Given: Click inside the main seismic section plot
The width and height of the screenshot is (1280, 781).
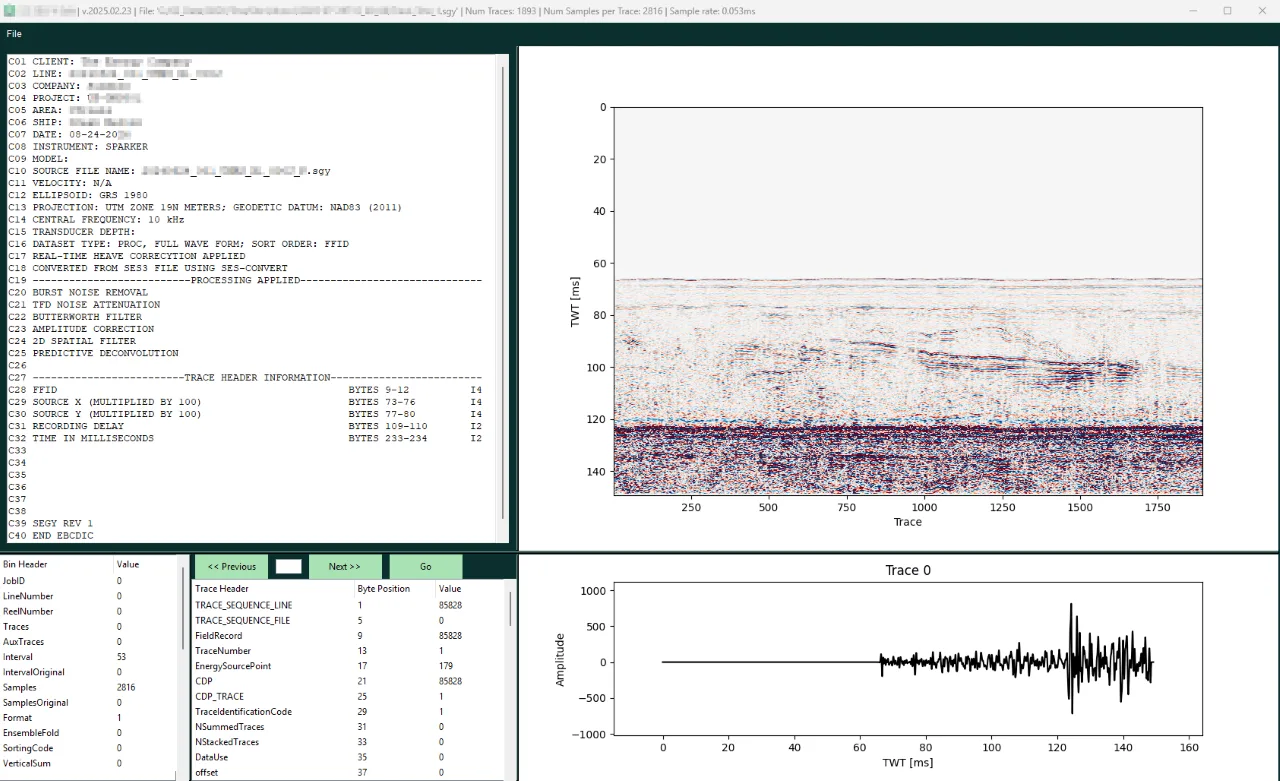Looking at the screenshot, I should [x=908, y=300].
